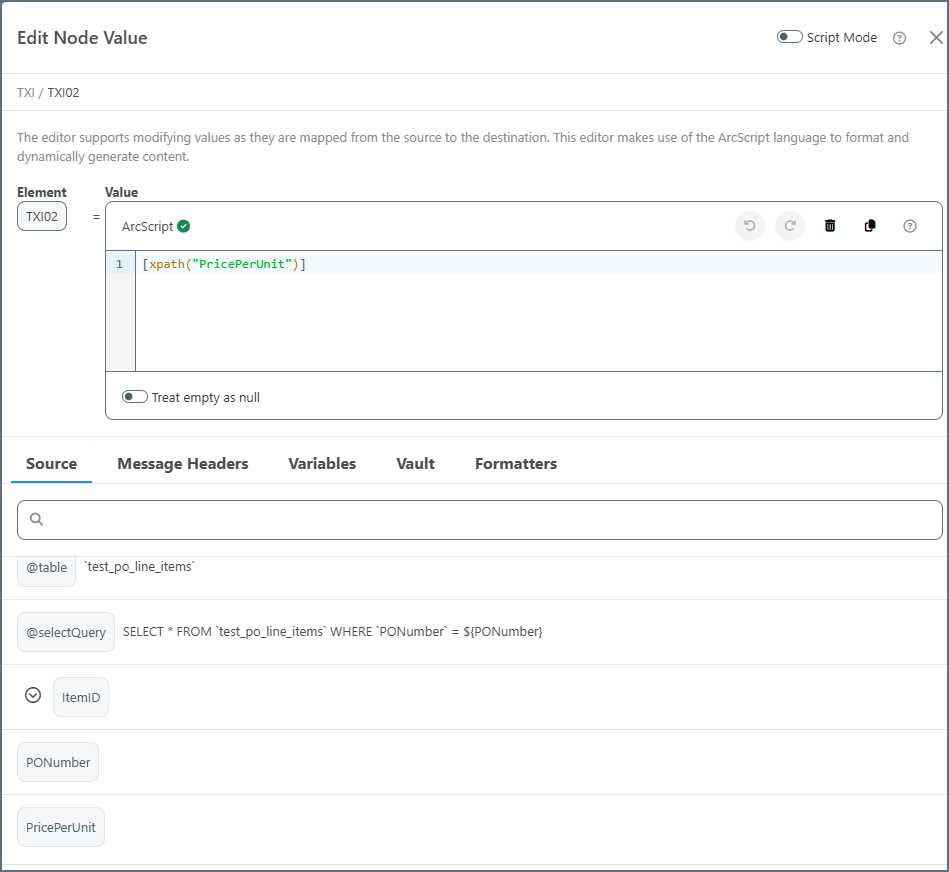Open the Variables tab
The width and height of the screenshot is (949, 872).
322,464
